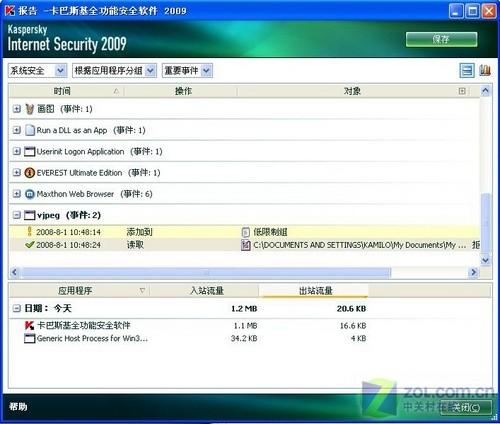Collapse the 日期: 今天 traffic group

coord(17,308)
